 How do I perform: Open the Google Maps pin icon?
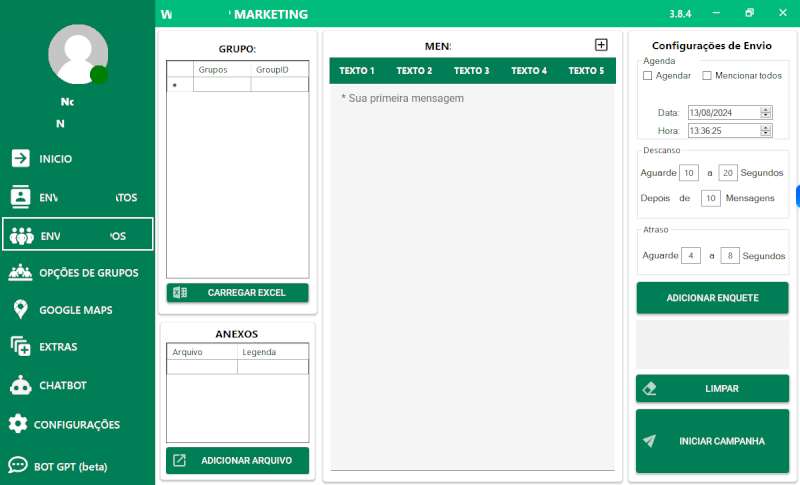[x=20, y=310]
